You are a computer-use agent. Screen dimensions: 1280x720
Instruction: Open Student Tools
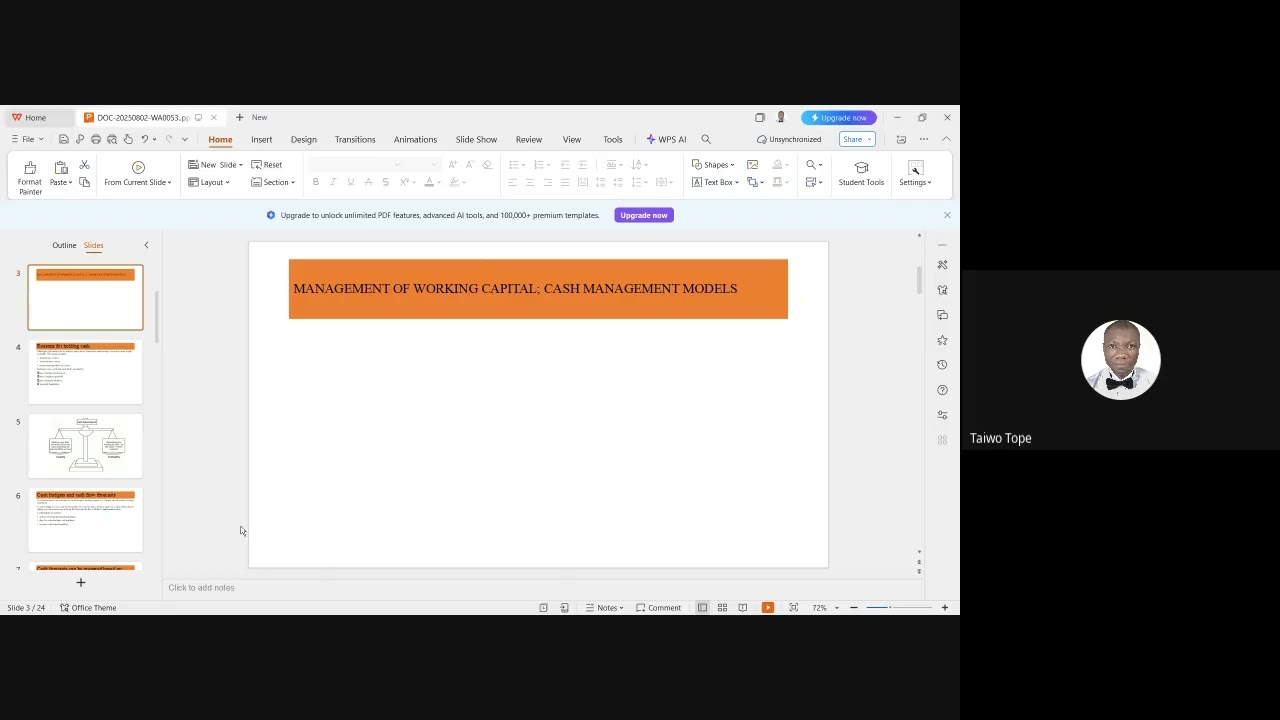(861, 174)
